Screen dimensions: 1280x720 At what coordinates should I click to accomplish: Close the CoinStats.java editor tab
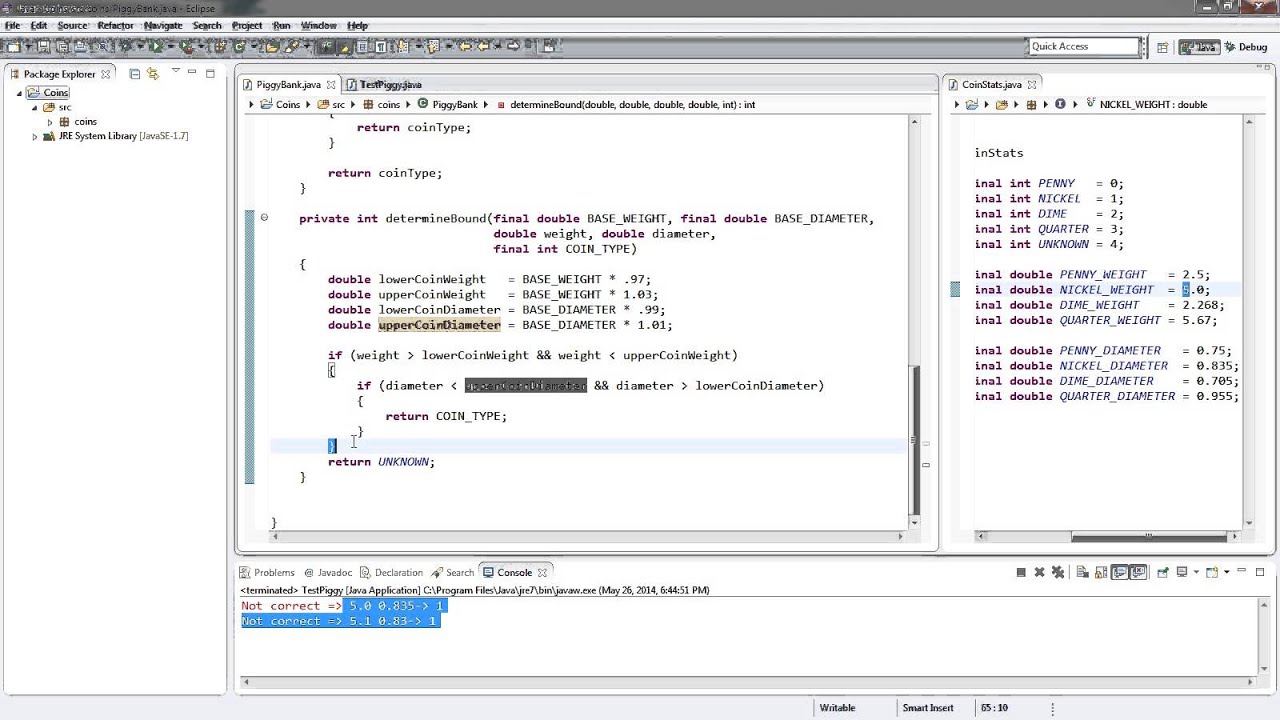pos(1033,85)
